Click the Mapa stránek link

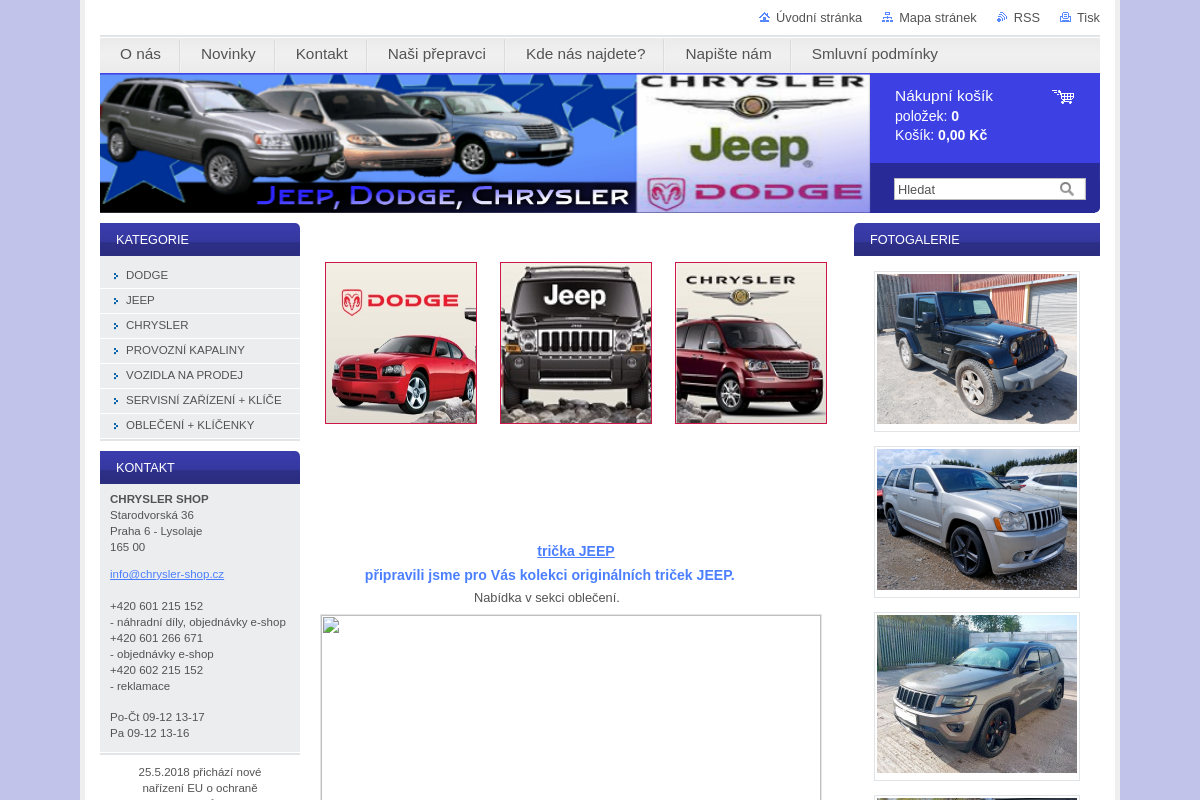coord(938,18)
